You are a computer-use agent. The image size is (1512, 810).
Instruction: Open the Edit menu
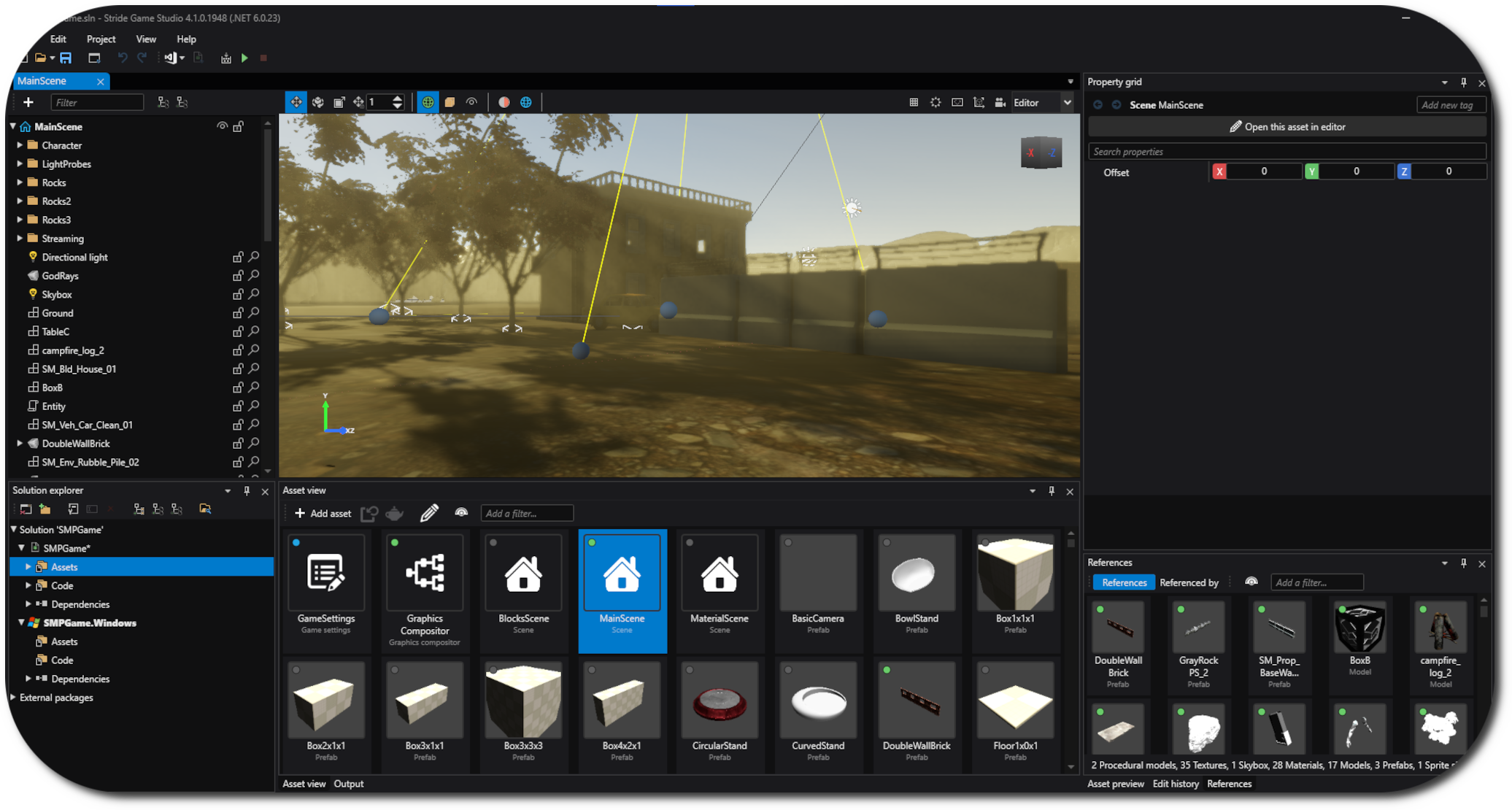pyautogui.click(x=58, y=39)
